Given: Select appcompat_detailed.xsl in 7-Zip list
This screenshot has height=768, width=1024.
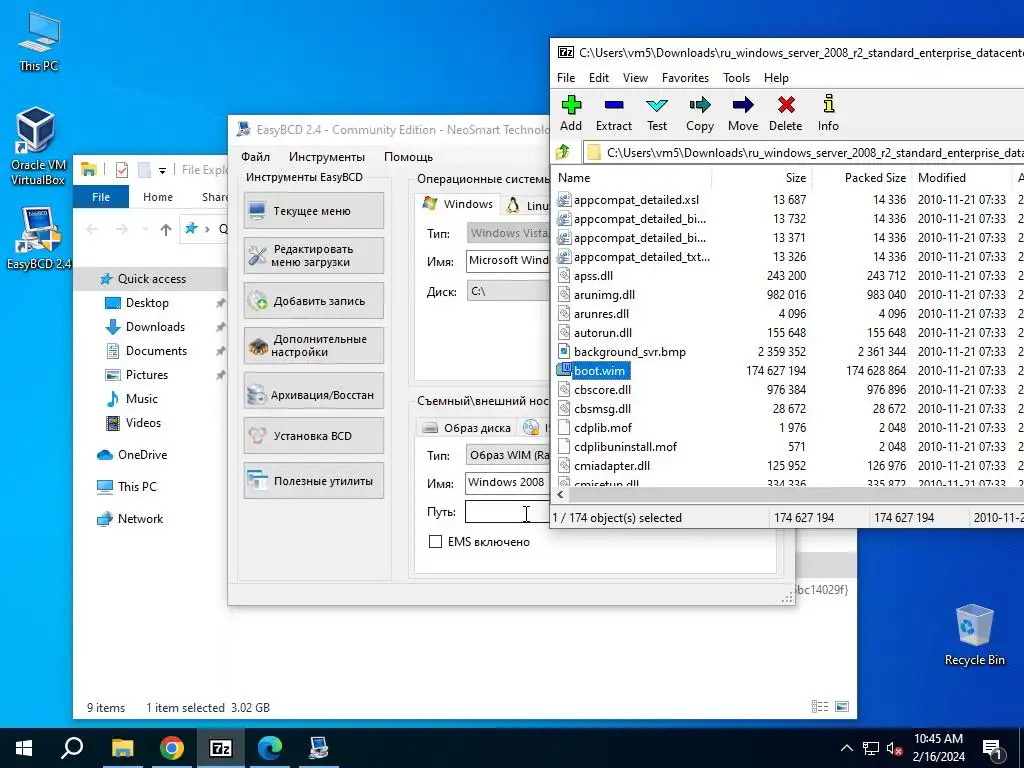Looking at the screenshot, I should (635, 200).
